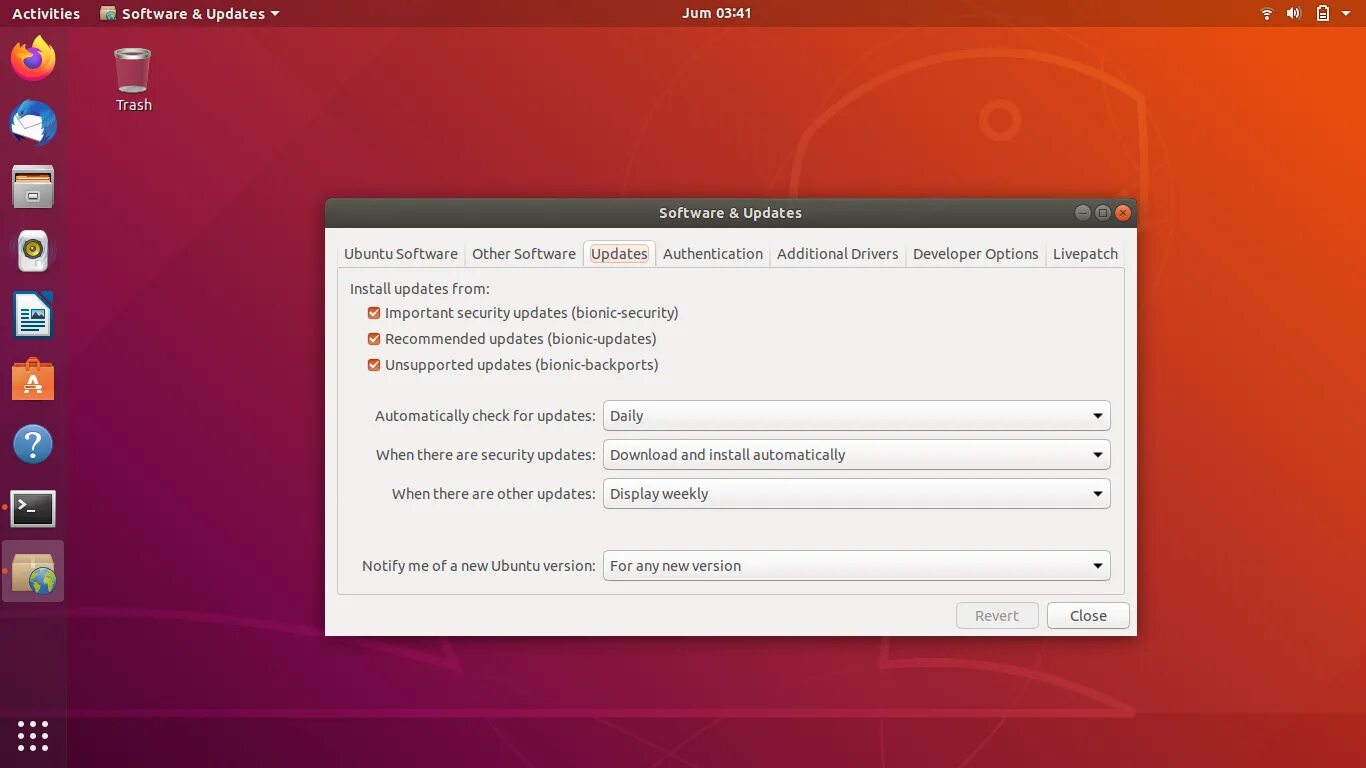Switch to Other Software tab

(524, 254)
